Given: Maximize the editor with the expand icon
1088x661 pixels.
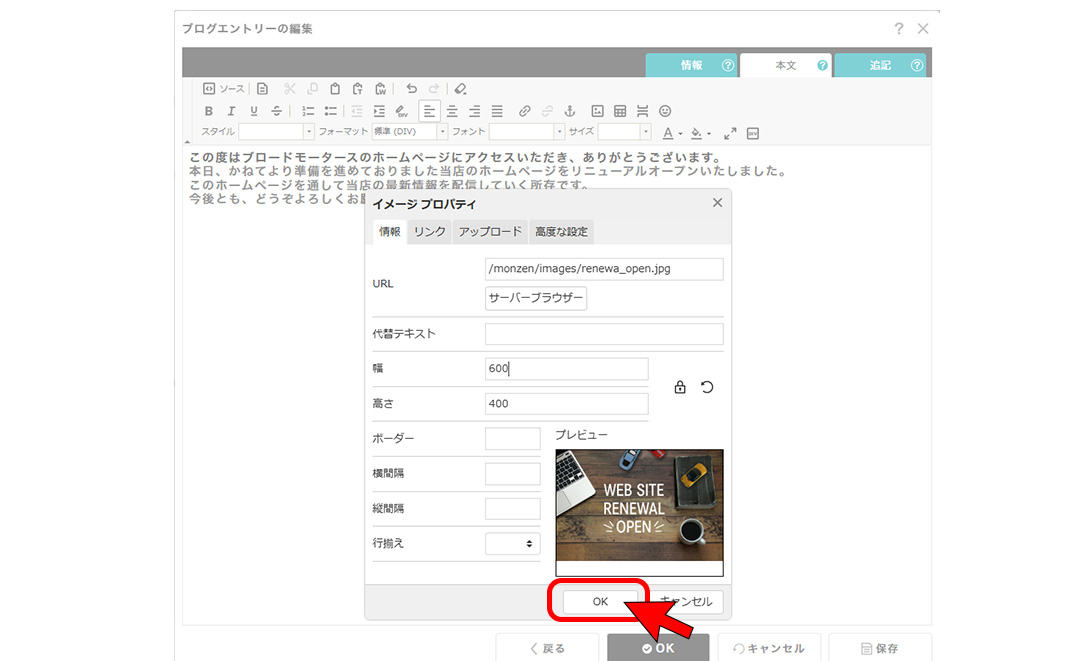Looking at the screenshot, I should (x=730, y=133).
